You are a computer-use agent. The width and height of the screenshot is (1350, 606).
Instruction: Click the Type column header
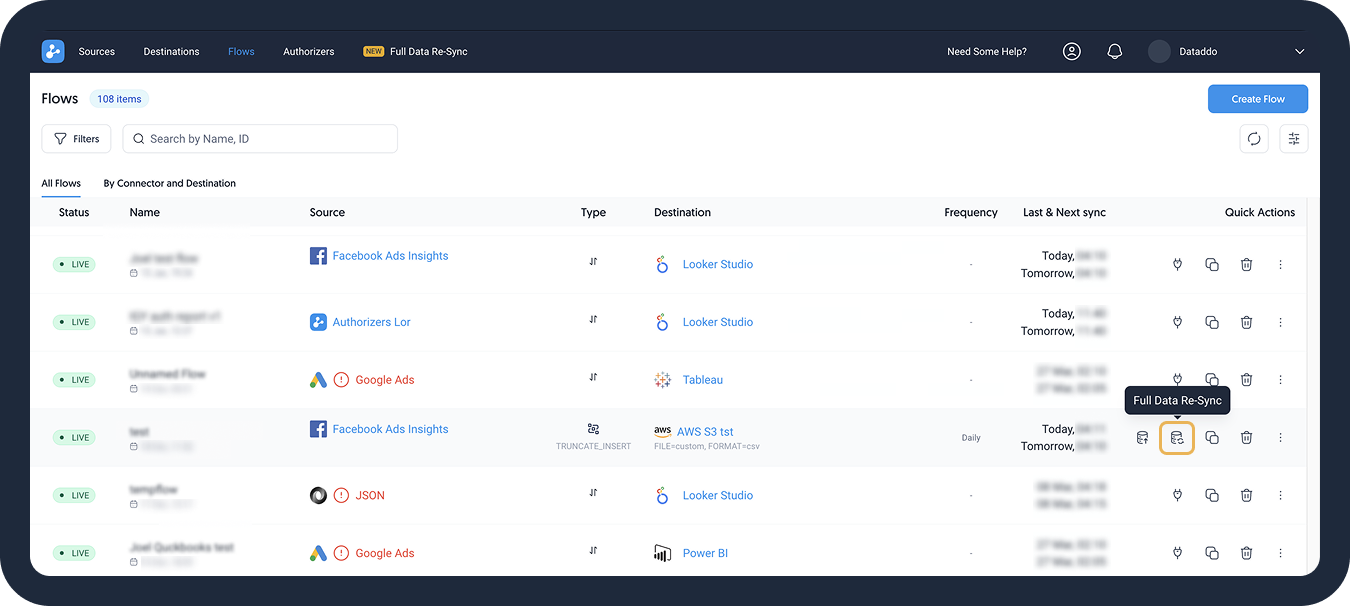(593, 212)
